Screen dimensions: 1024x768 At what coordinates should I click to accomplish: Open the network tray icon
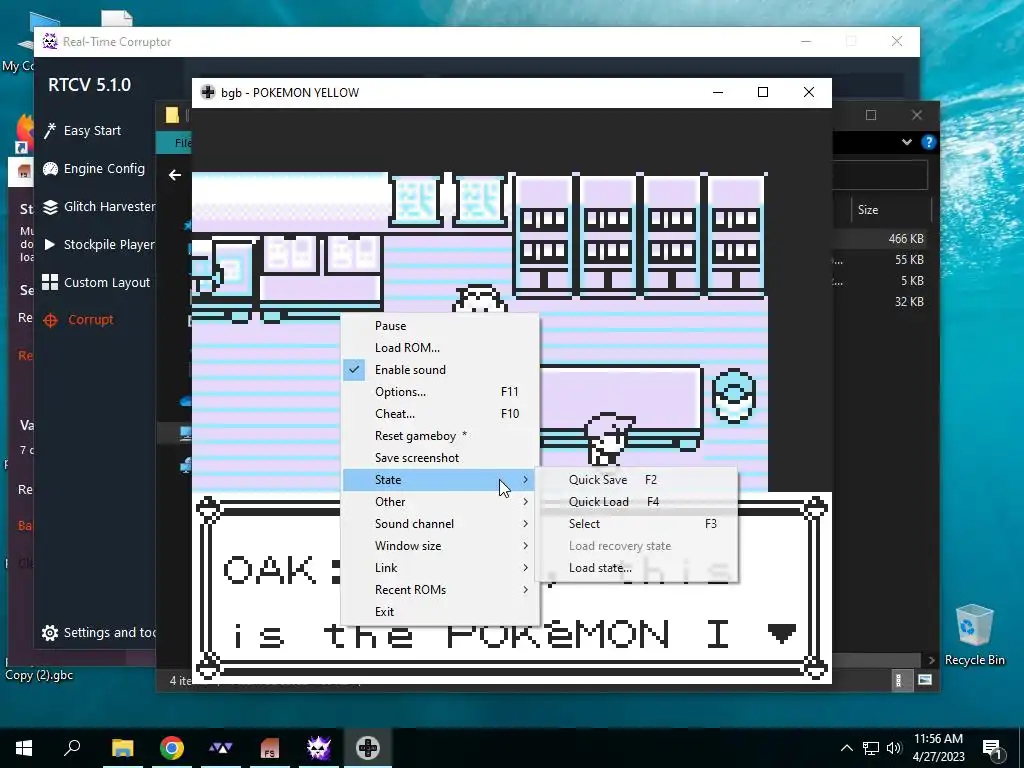tap(871, 748)
